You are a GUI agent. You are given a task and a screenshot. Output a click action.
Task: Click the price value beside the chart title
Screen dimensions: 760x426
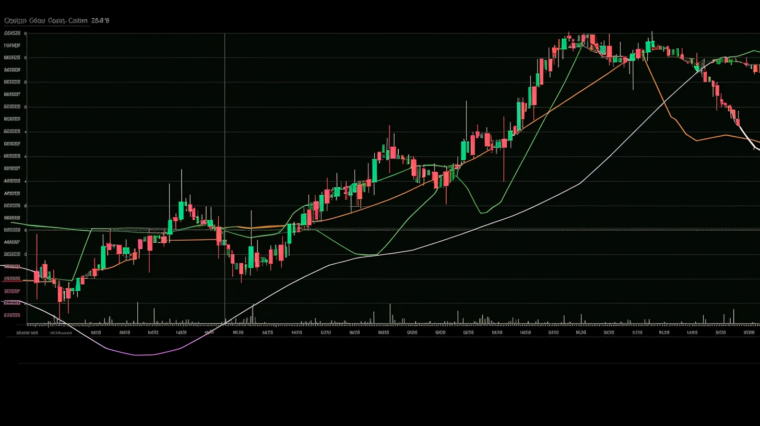pos(100,19)
